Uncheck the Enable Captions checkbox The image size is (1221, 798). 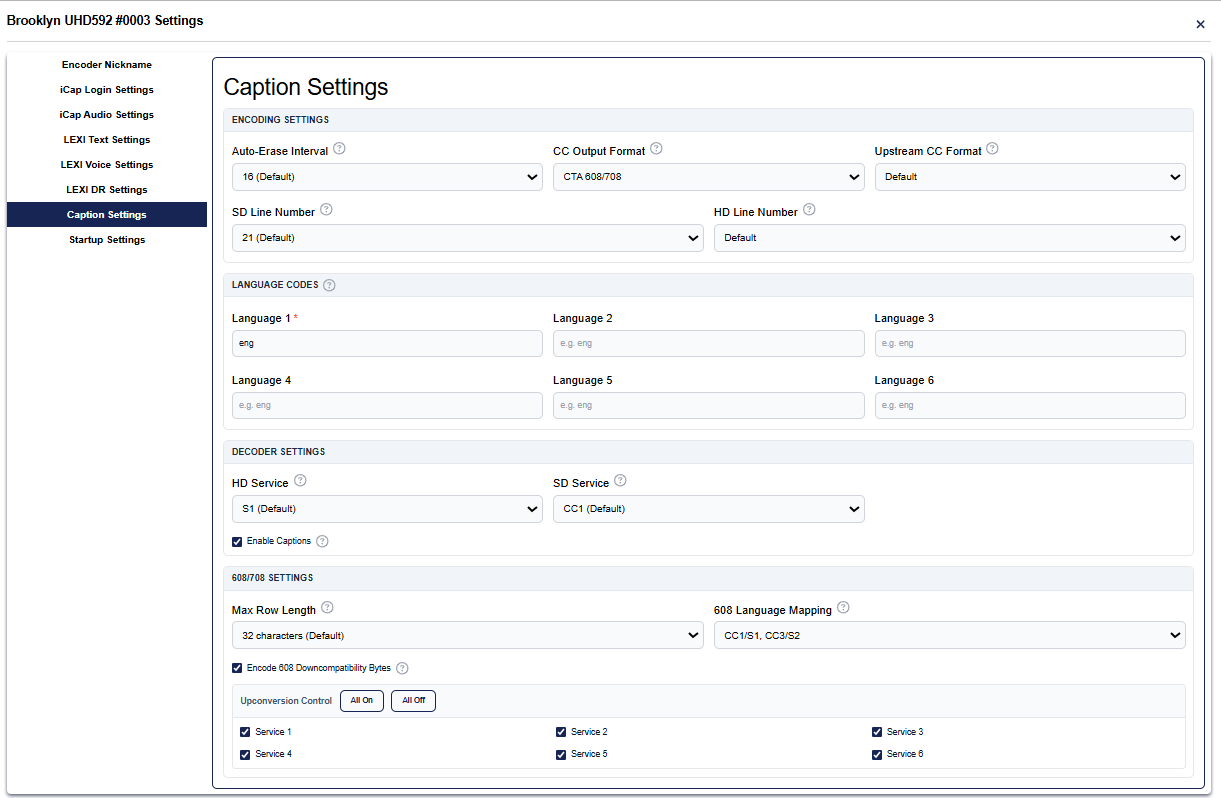pyautogui.click(x=237, y=542)
